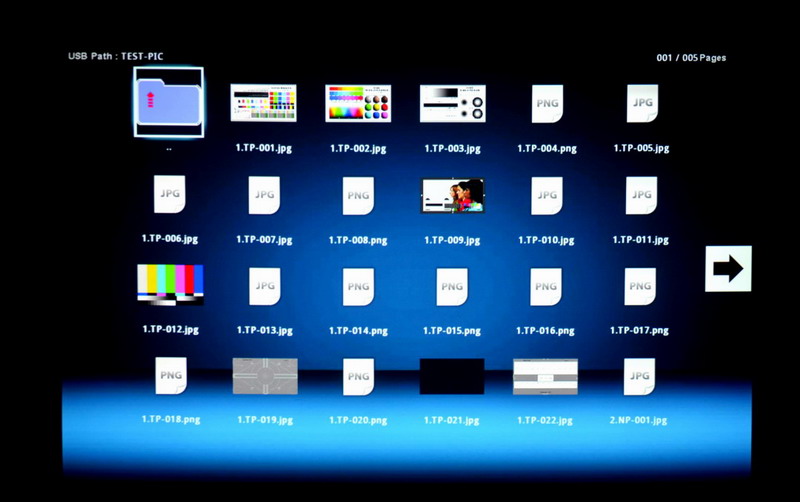Open the 1.TP-017.png file icon
The width and height of the screenshot is (800, 502).
pyautogui.click(x=640, y=286)
